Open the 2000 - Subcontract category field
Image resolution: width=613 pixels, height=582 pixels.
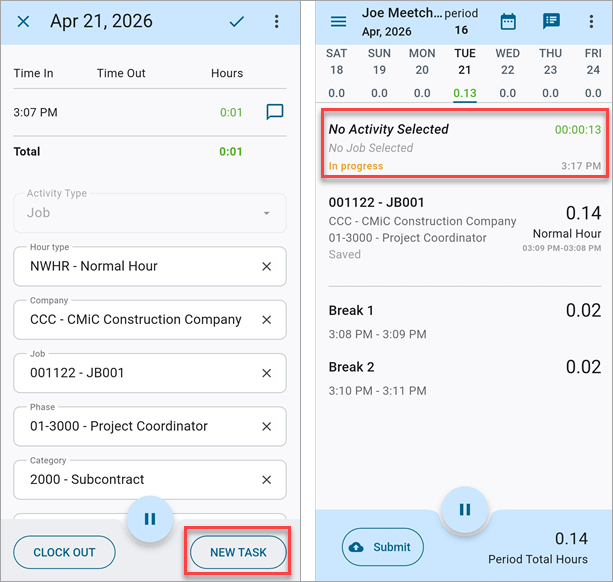[150, 480]
